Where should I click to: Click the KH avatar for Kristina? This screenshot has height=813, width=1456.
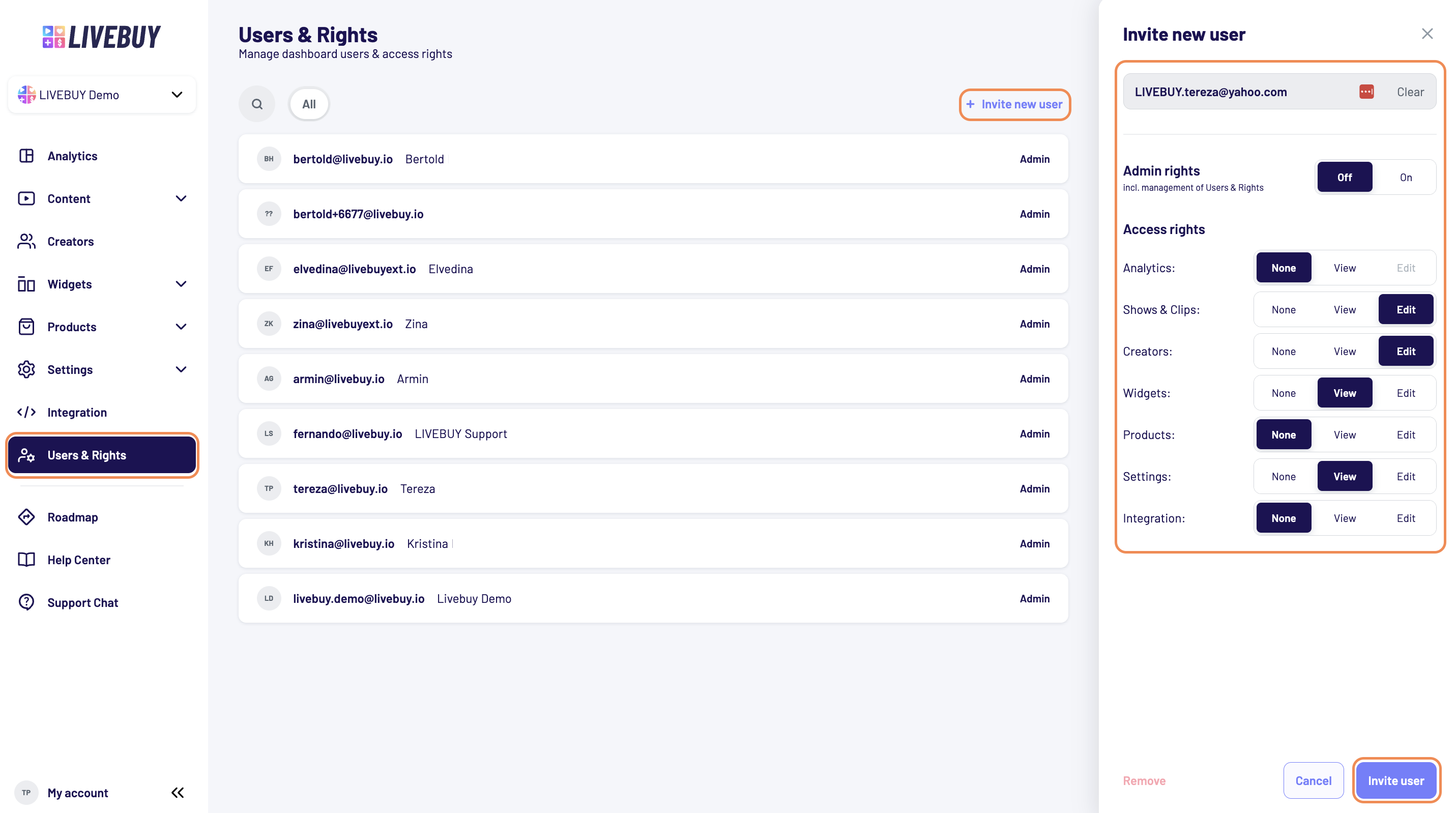(269, 543)
